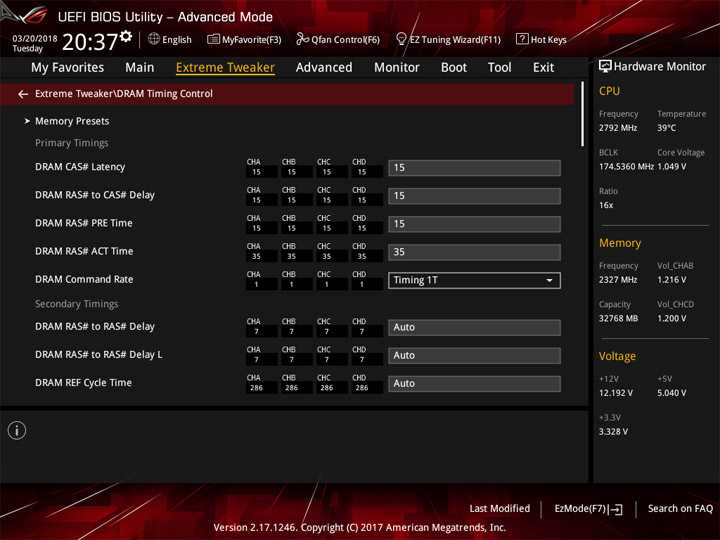Launch Qfan Control(F6) fan icon

click(x=302, y=39)
